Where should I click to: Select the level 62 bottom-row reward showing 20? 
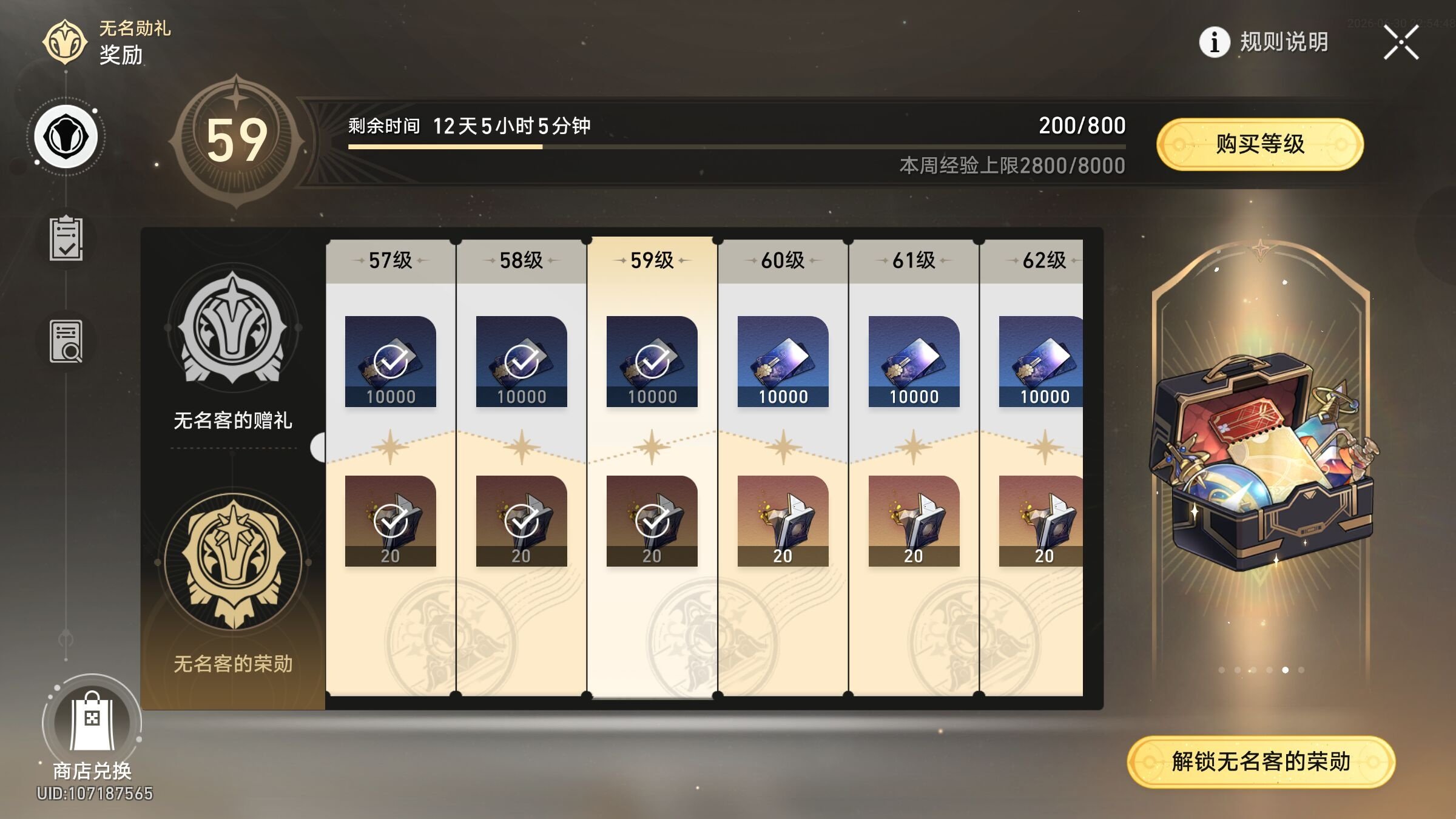(x=1041, y=521)
